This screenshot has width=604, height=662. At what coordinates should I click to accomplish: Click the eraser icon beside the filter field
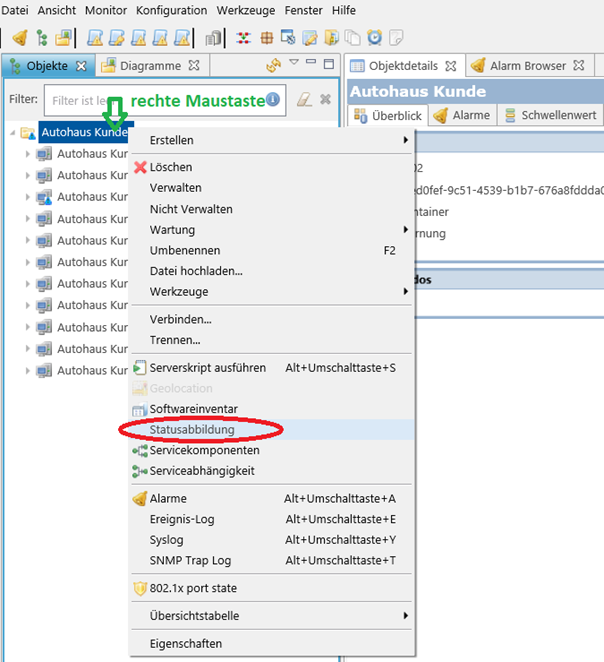coord(305,100)
